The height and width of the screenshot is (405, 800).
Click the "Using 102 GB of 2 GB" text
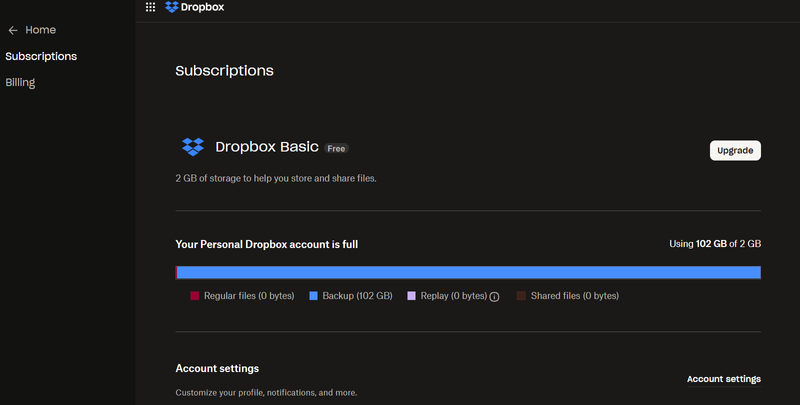pyautogui.click(x=714, y=244)
